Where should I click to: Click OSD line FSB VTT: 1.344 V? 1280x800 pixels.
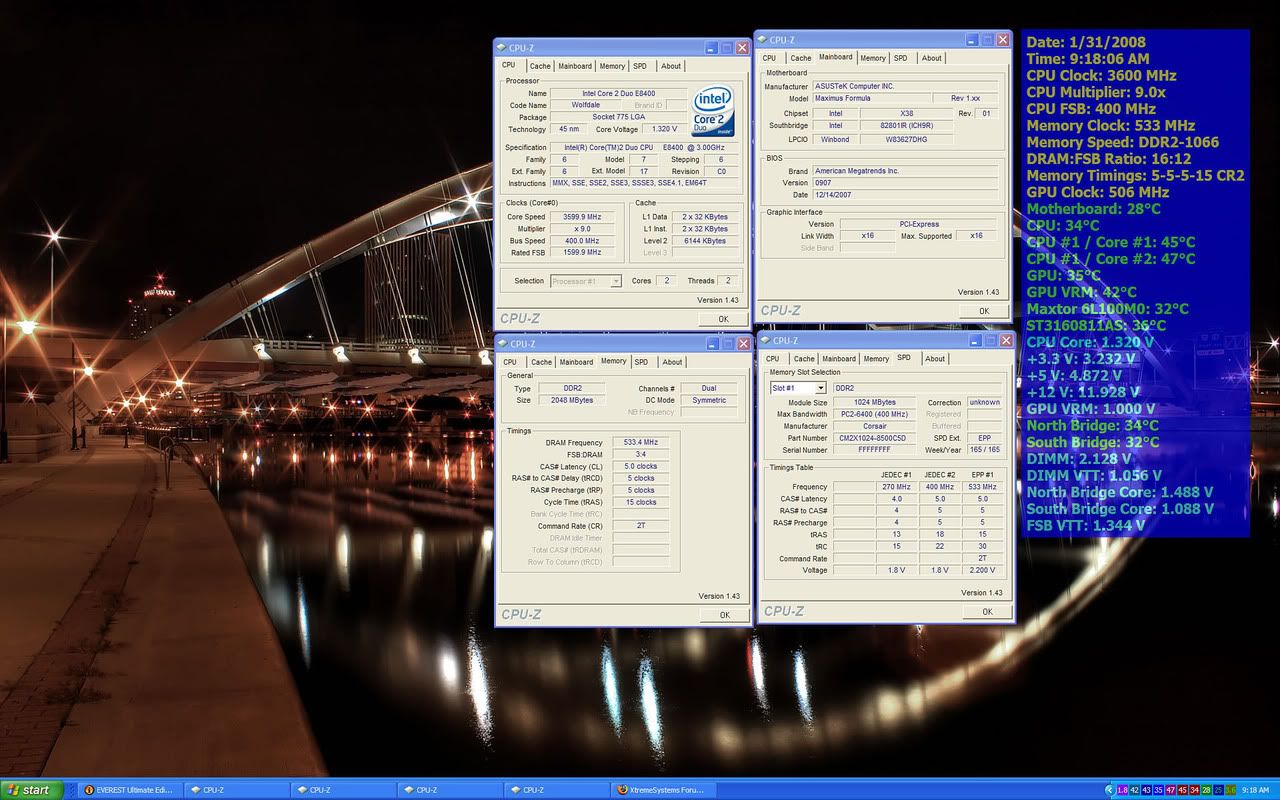point(1085,525)
